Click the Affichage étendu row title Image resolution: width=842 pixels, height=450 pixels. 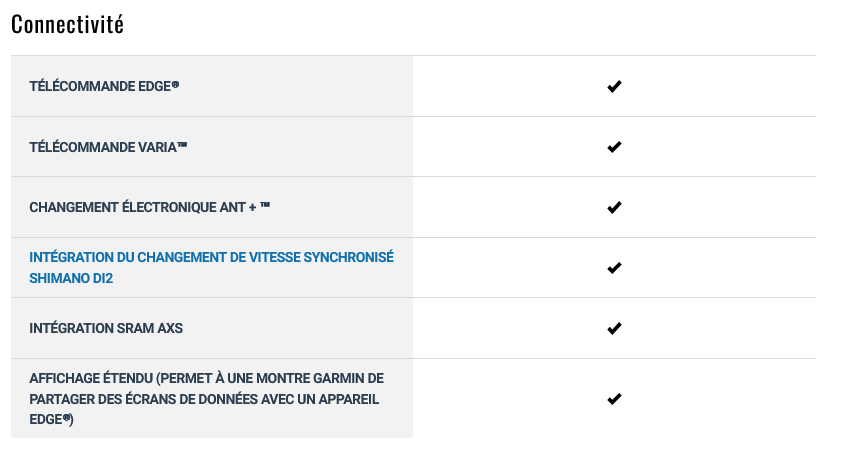tap(206, 398)
